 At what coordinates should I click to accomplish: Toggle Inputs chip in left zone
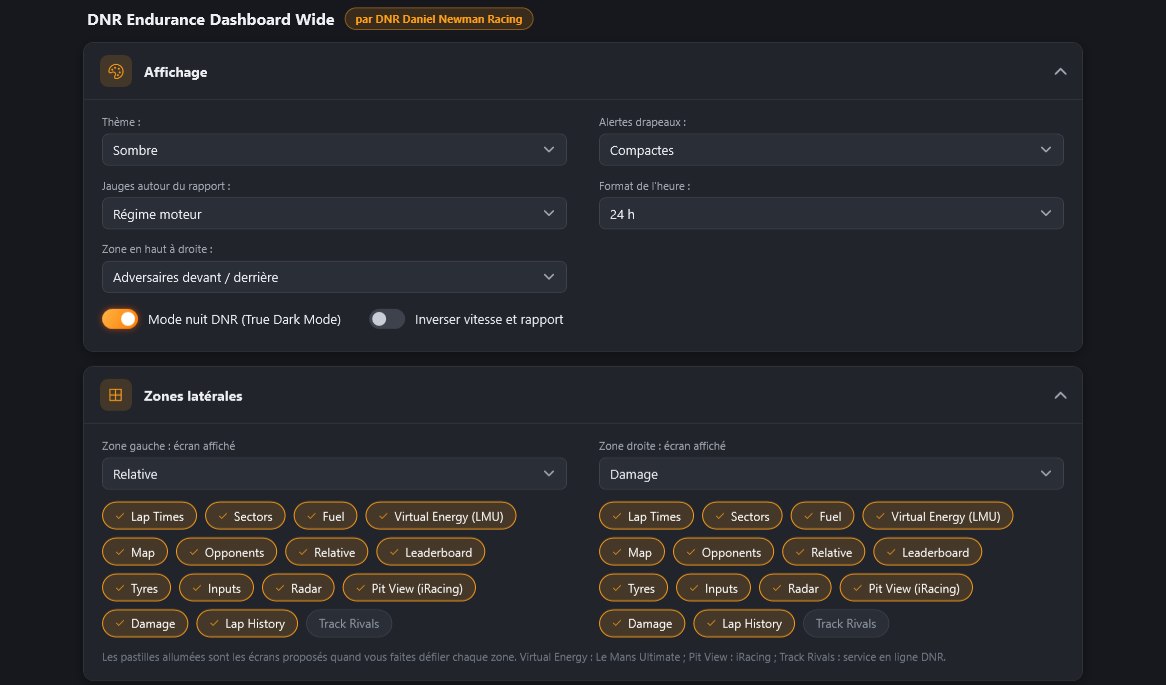[216, 588]
